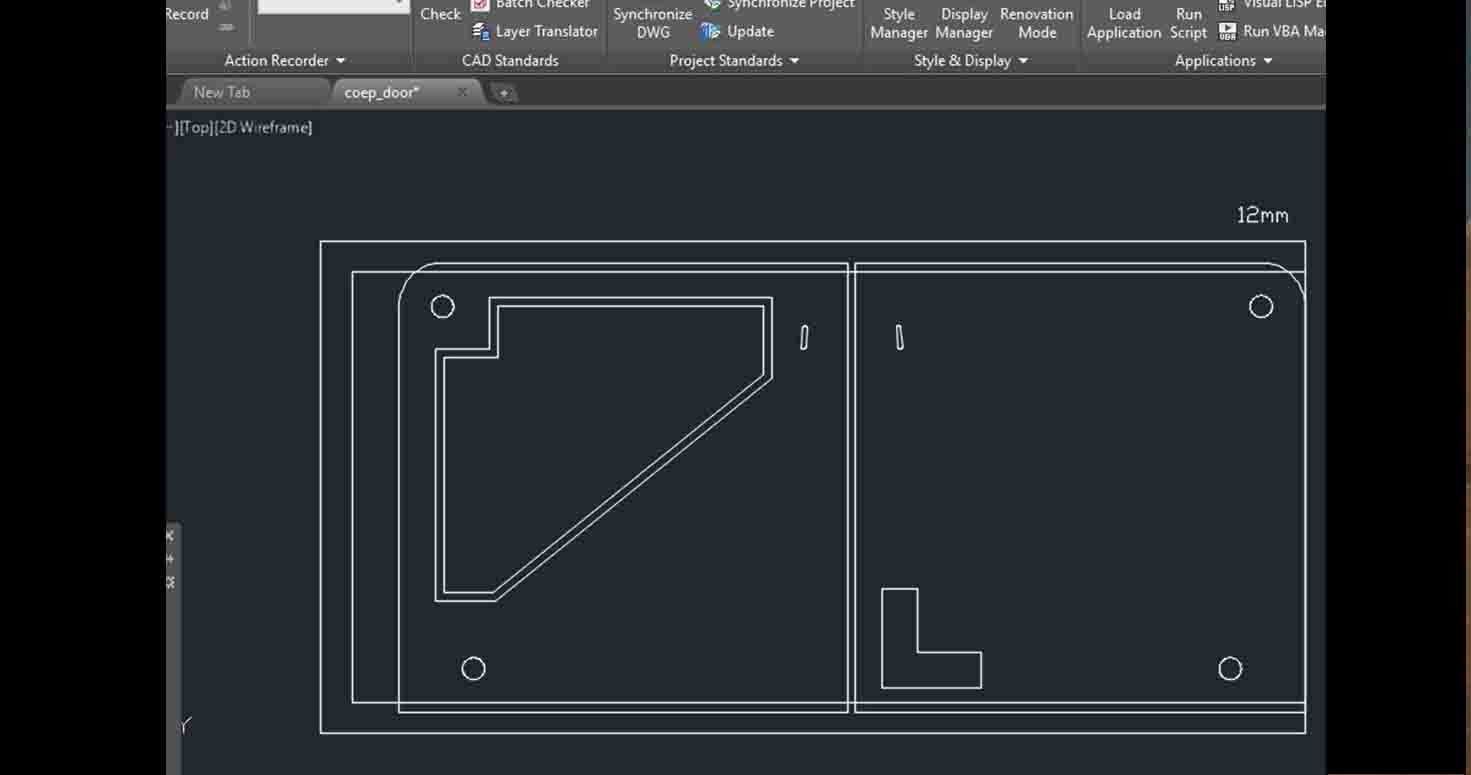This screenshot has width=1471, height=775.
Task: Click the Record button
Action: 188,14
